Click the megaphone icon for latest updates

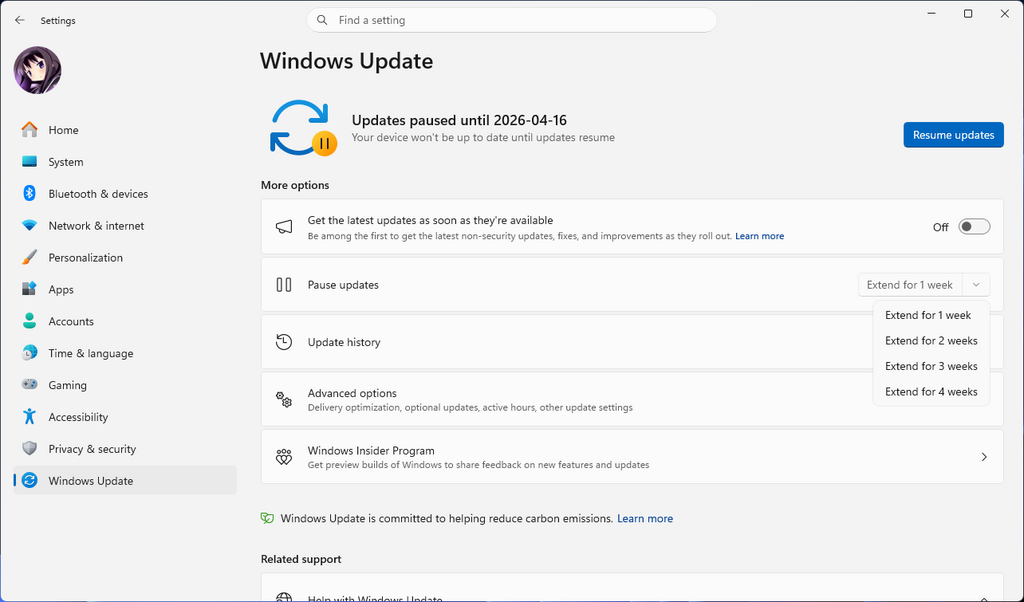(284, 227)
